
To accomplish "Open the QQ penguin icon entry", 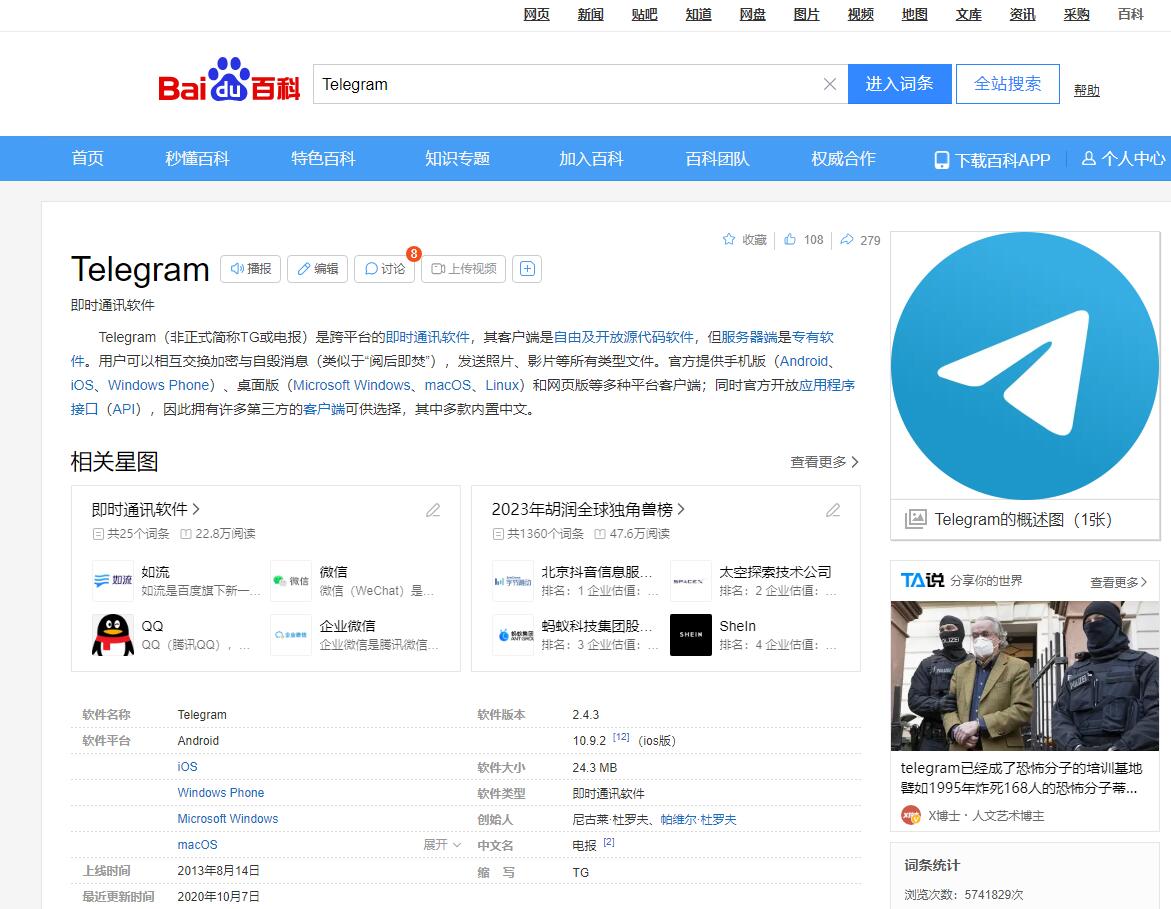I will point(113,635).
